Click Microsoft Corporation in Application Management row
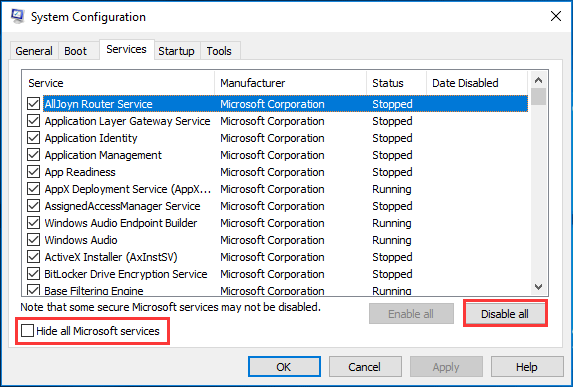 click(272, 155)
